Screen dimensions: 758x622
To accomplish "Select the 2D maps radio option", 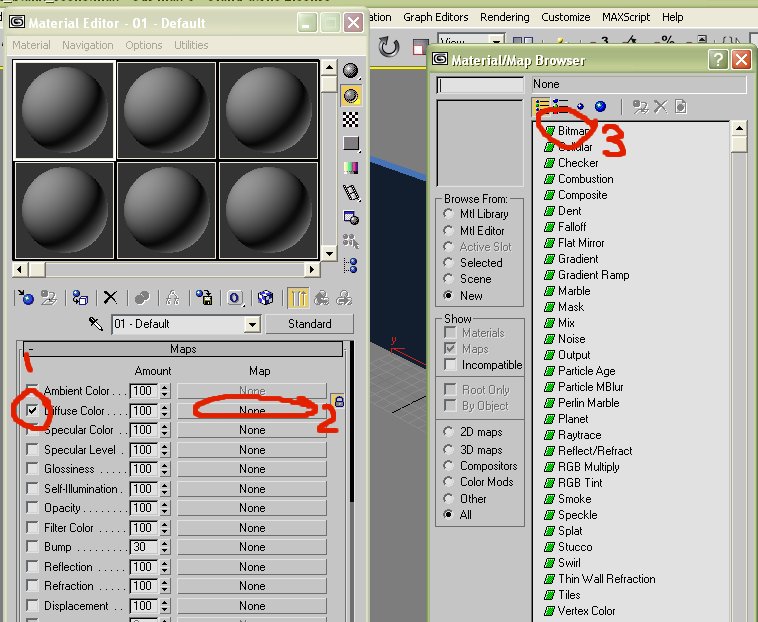I will tap(450, 432).
